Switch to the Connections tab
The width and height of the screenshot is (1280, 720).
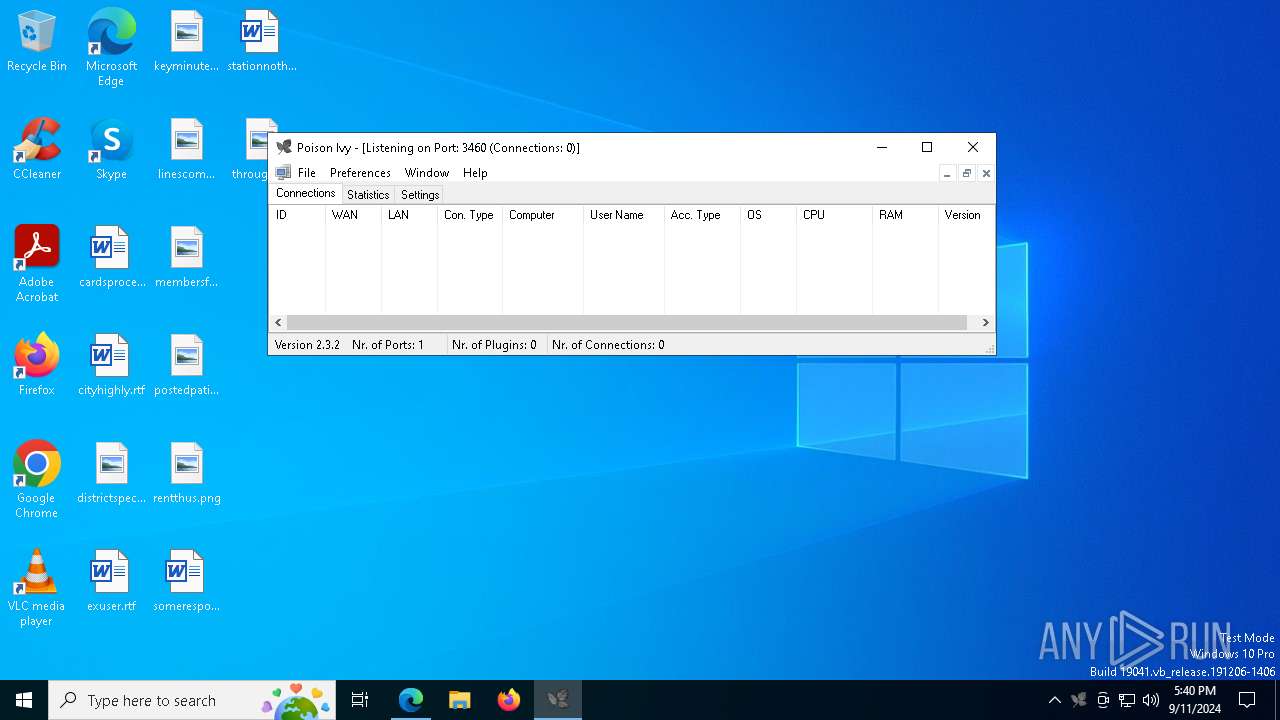(305, 193)
